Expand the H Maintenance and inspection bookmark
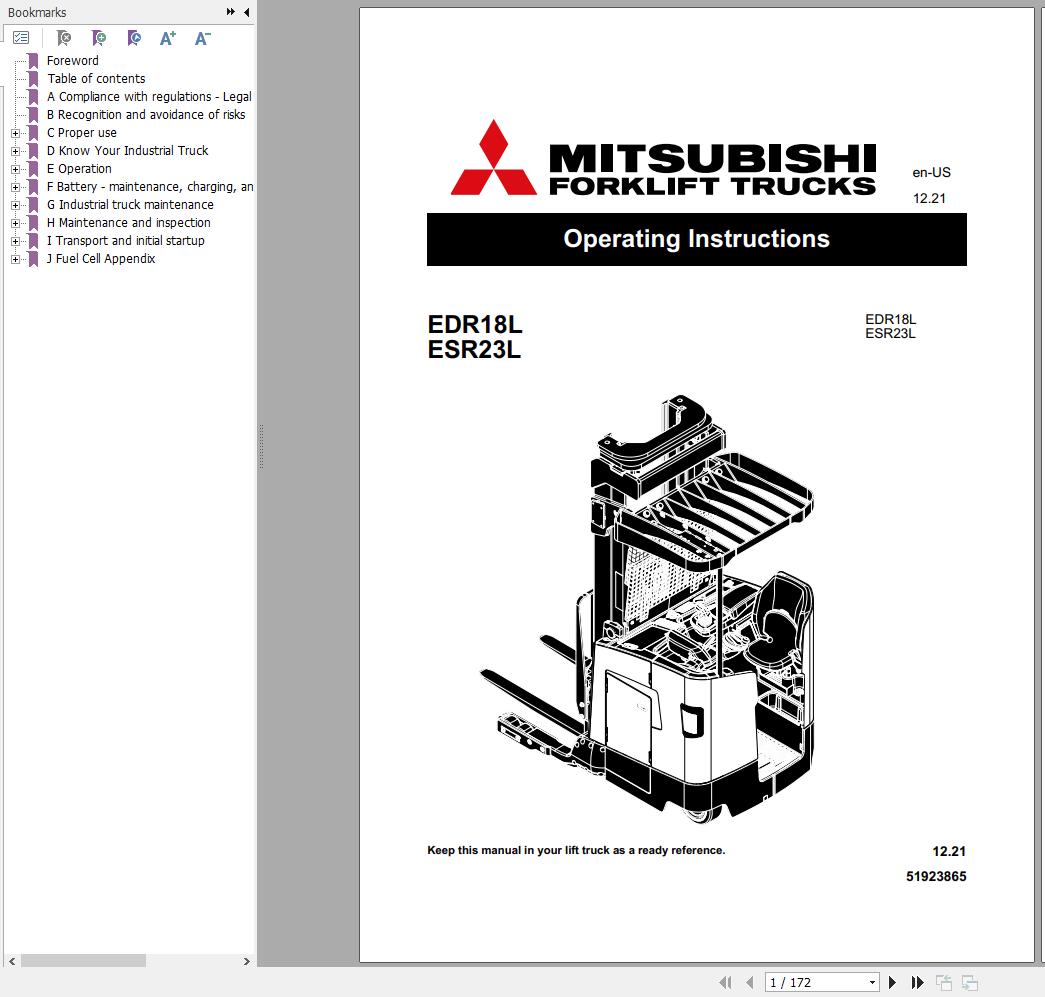Screen dimensions: 1045x997 [x=15, y=223]
